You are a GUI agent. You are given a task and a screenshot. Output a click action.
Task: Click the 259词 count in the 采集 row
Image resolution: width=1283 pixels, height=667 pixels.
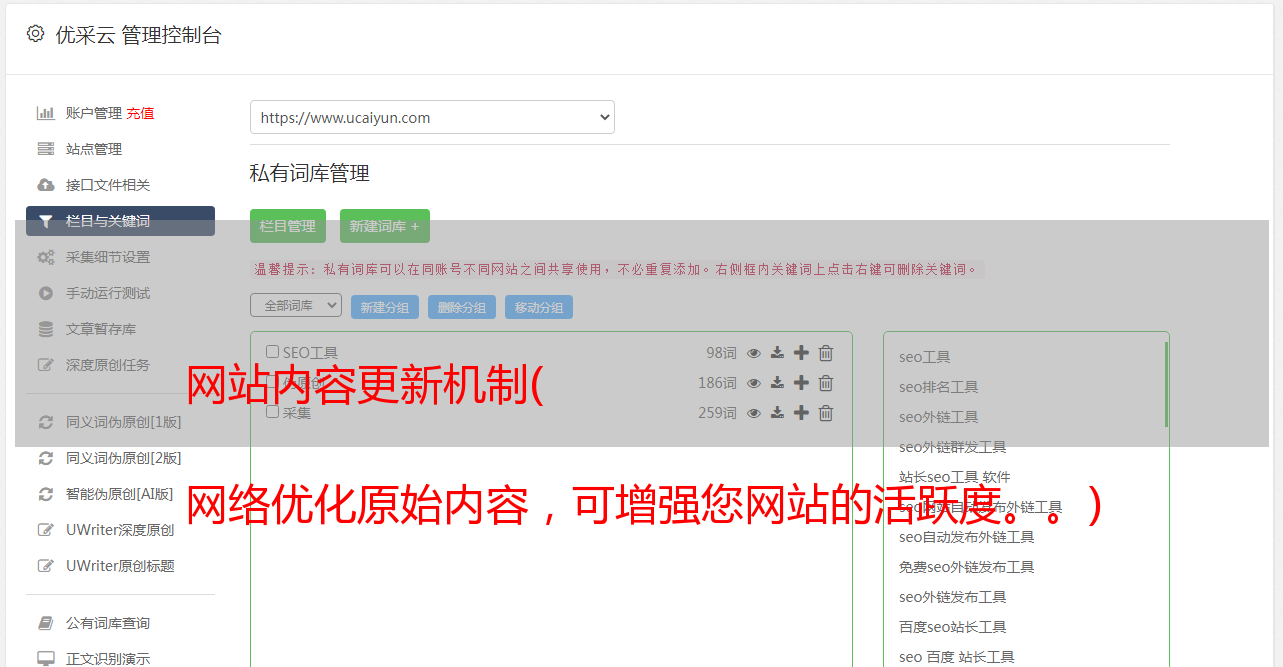(717, 413)
